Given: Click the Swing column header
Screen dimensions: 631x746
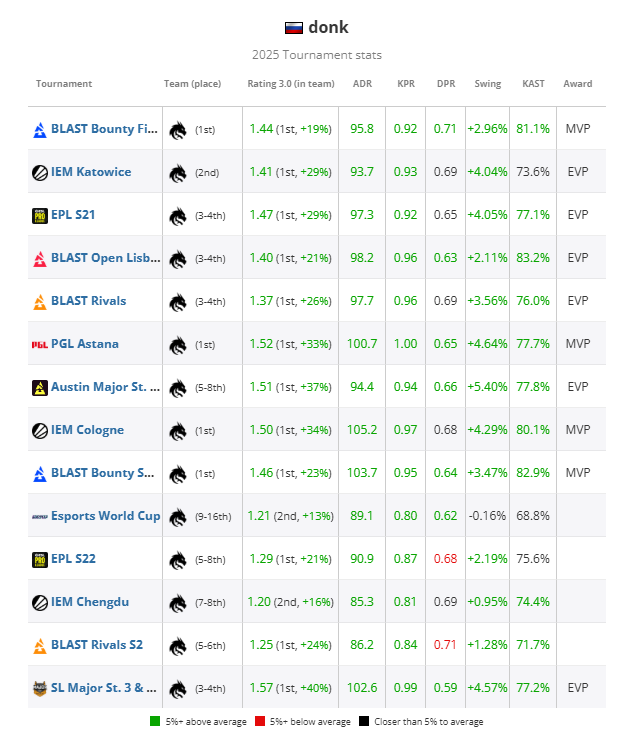Looking at the screenshot, I should pos(488,84).
